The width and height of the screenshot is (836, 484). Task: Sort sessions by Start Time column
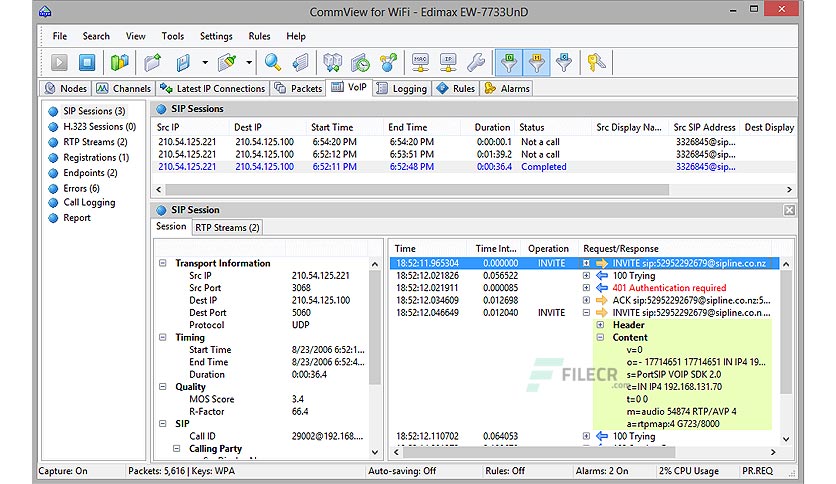pos(345,127)
